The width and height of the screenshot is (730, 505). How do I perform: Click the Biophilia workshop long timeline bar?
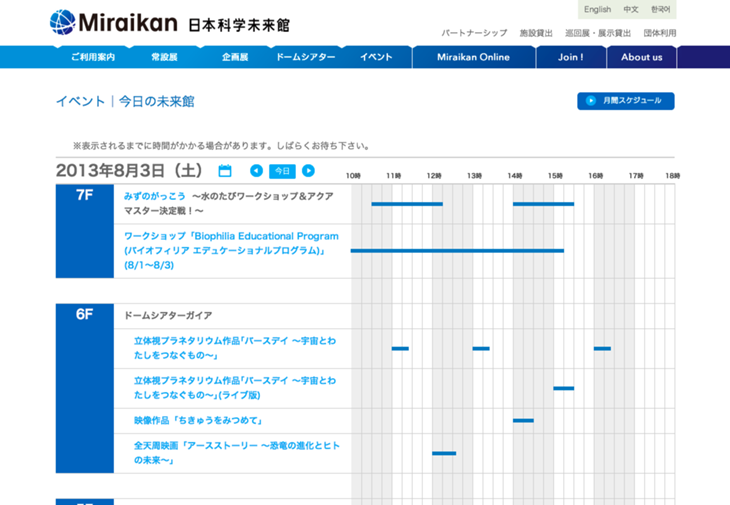point(457,251)
